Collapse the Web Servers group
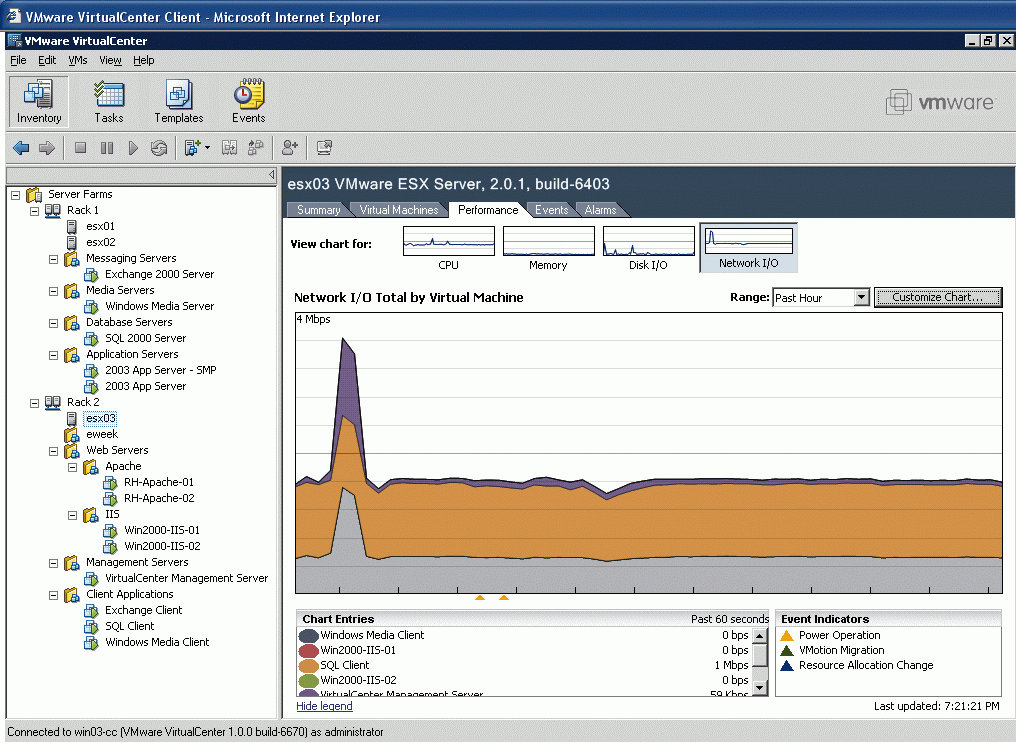Viewport: 1016px width, 743px height. (x=54, y=452)
